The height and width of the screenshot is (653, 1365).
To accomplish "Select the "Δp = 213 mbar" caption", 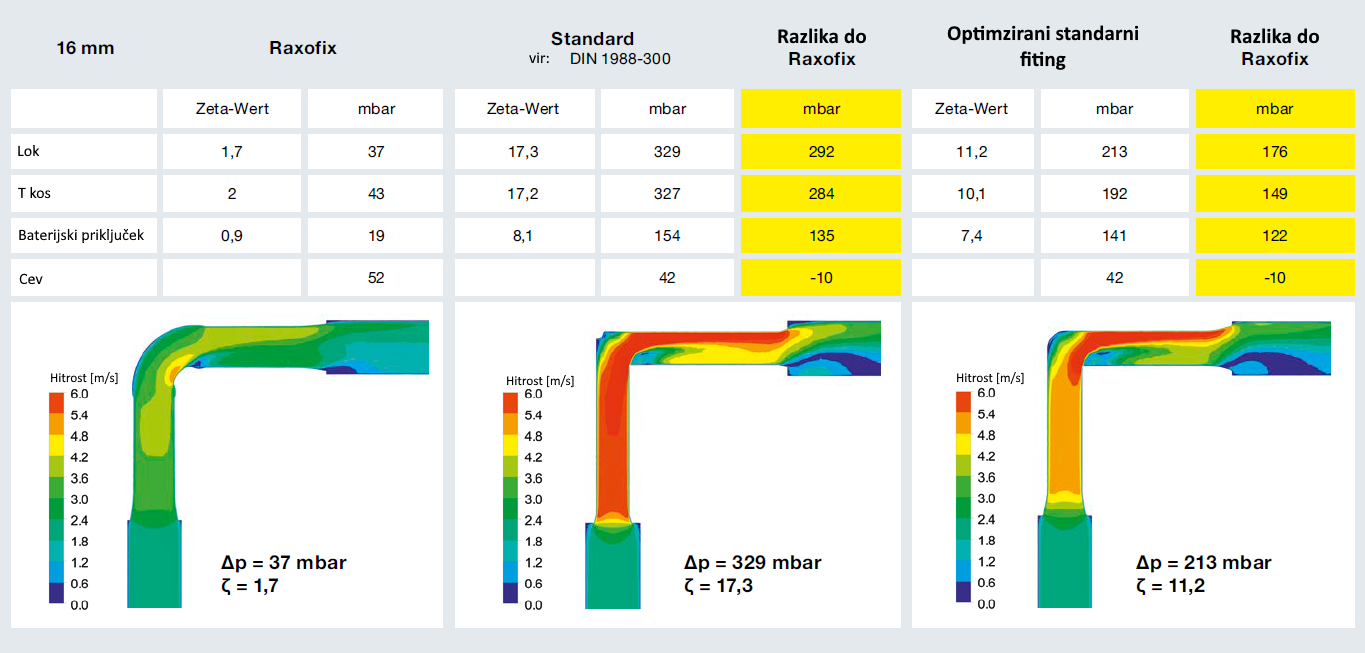I will (1204, 562).
